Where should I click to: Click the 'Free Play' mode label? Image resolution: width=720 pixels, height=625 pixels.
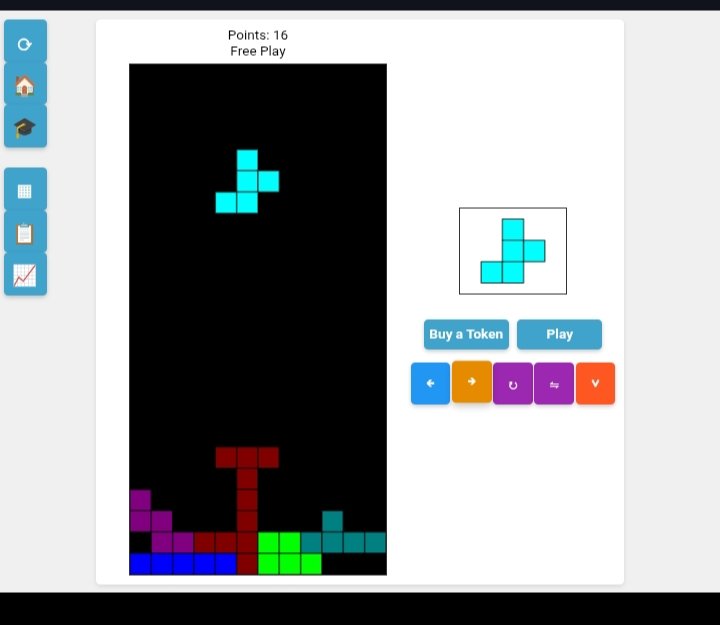pyautogui.click(x=258, y=51)
